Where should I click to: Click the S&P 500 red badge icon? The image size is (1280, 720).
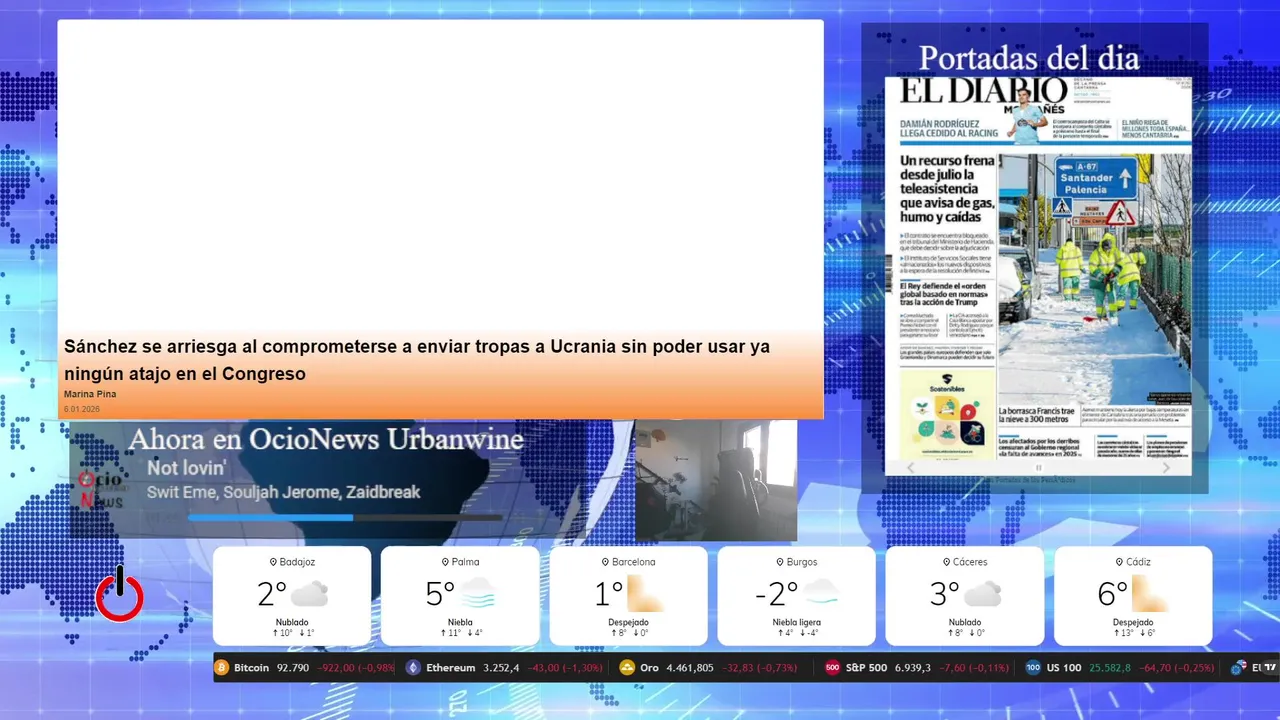[x=832, y=667]
